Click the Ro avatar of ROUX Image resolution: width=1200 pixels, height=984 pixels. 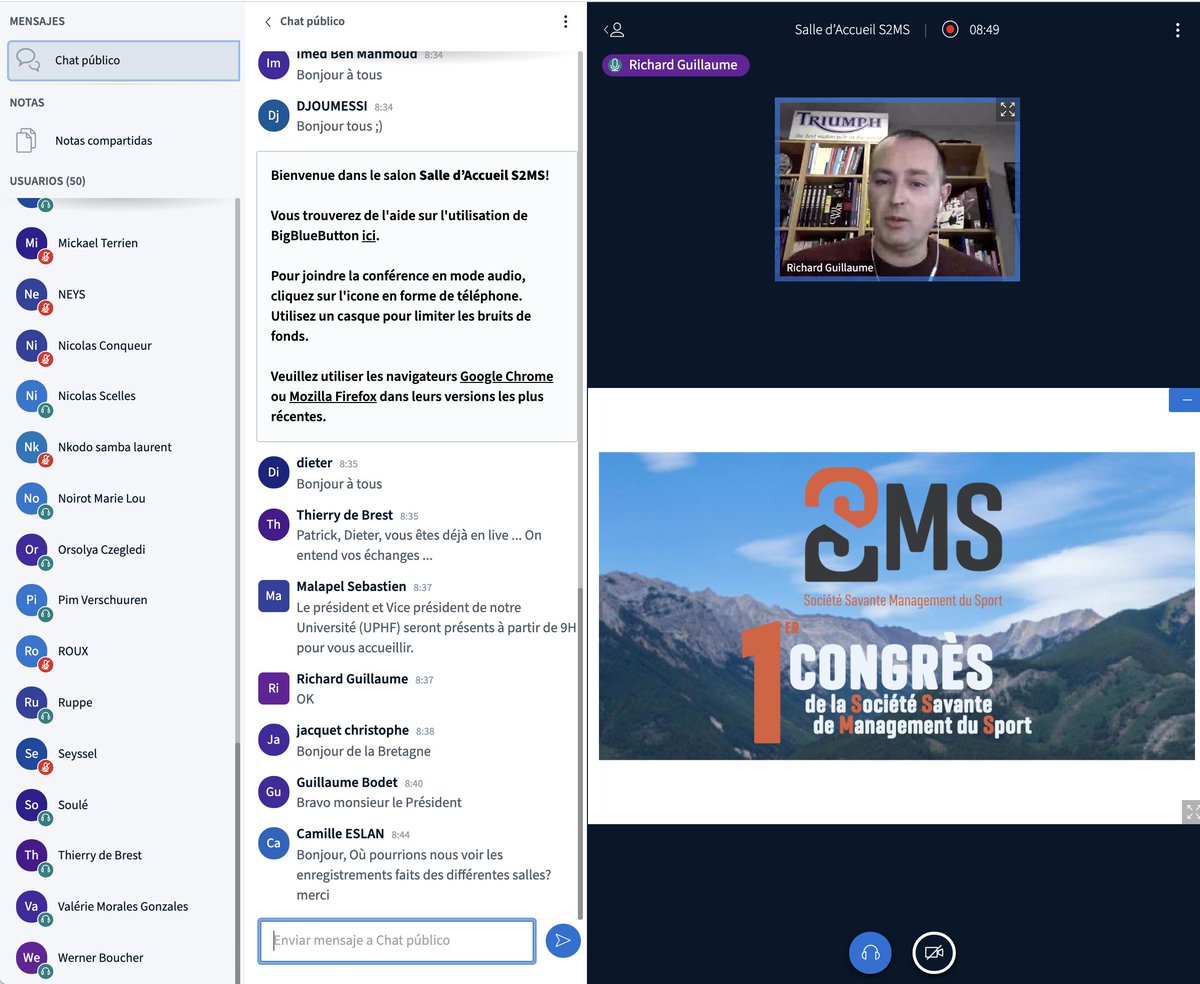click(x=32, y=651)
